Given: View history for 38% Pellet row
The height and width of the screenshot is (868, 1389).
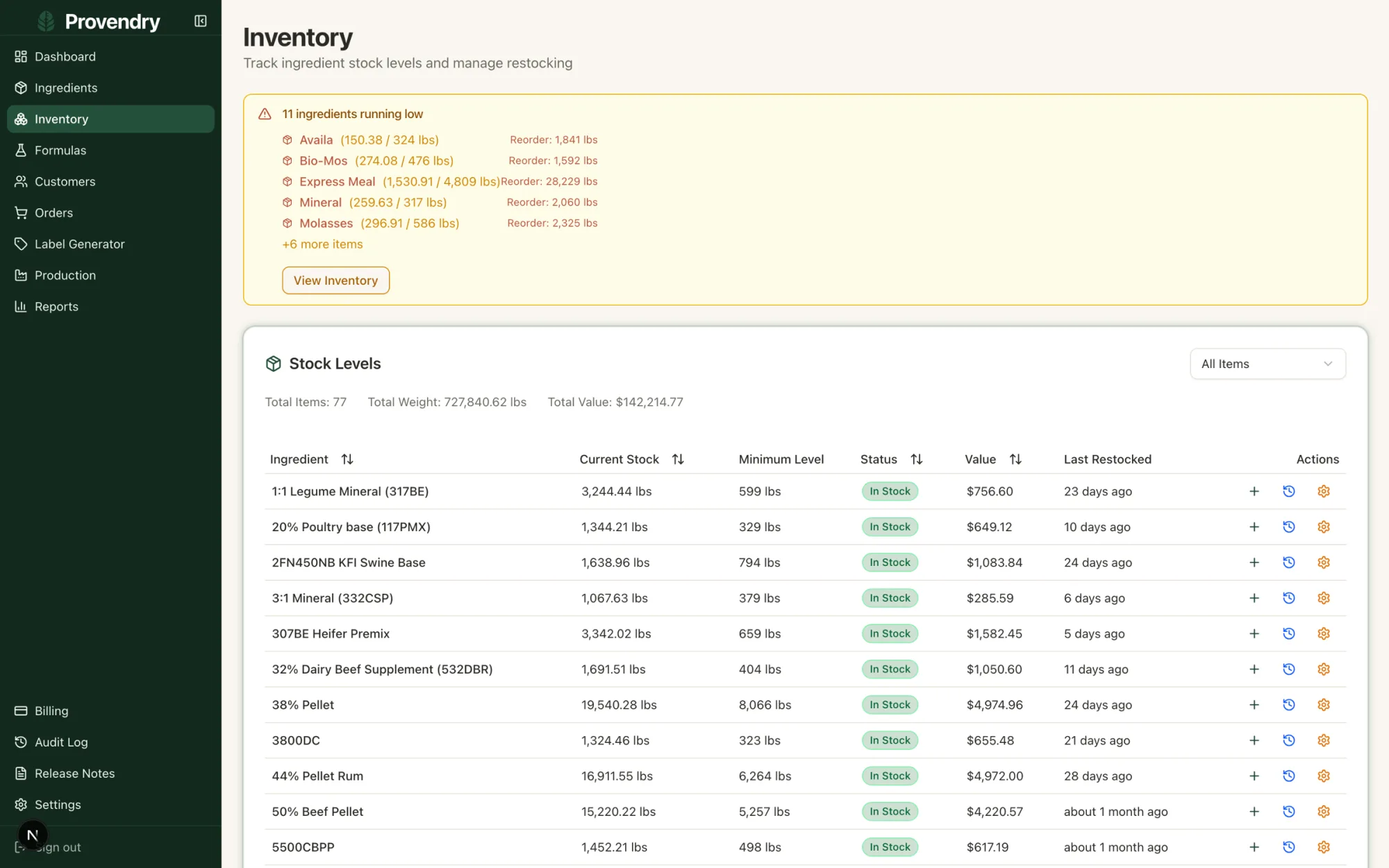Looking at the screenshot, I should pyautogui.click(x=1289, y=705).
